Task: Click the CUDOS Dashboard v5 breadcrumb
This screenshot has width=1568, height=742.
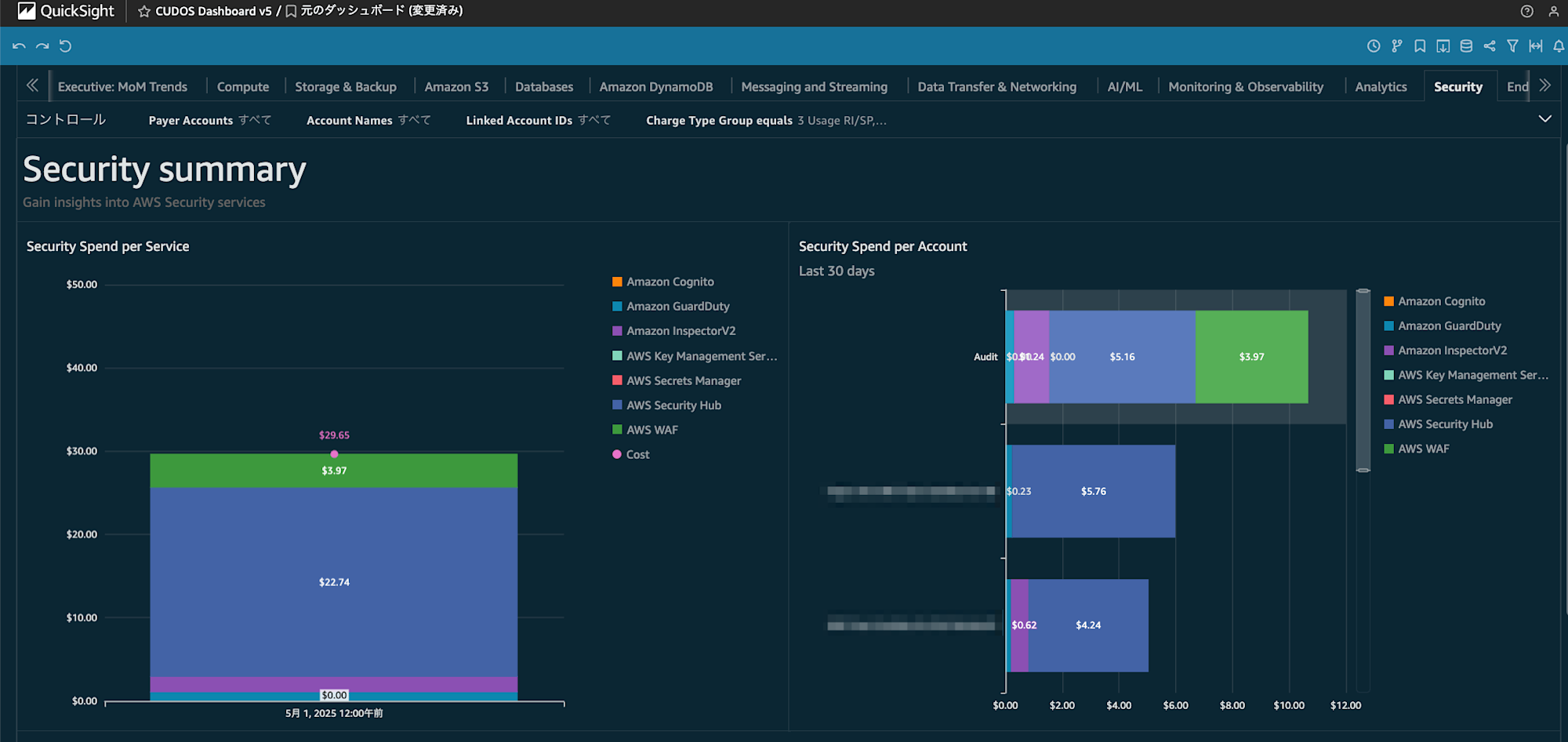Action: [213, 11]
